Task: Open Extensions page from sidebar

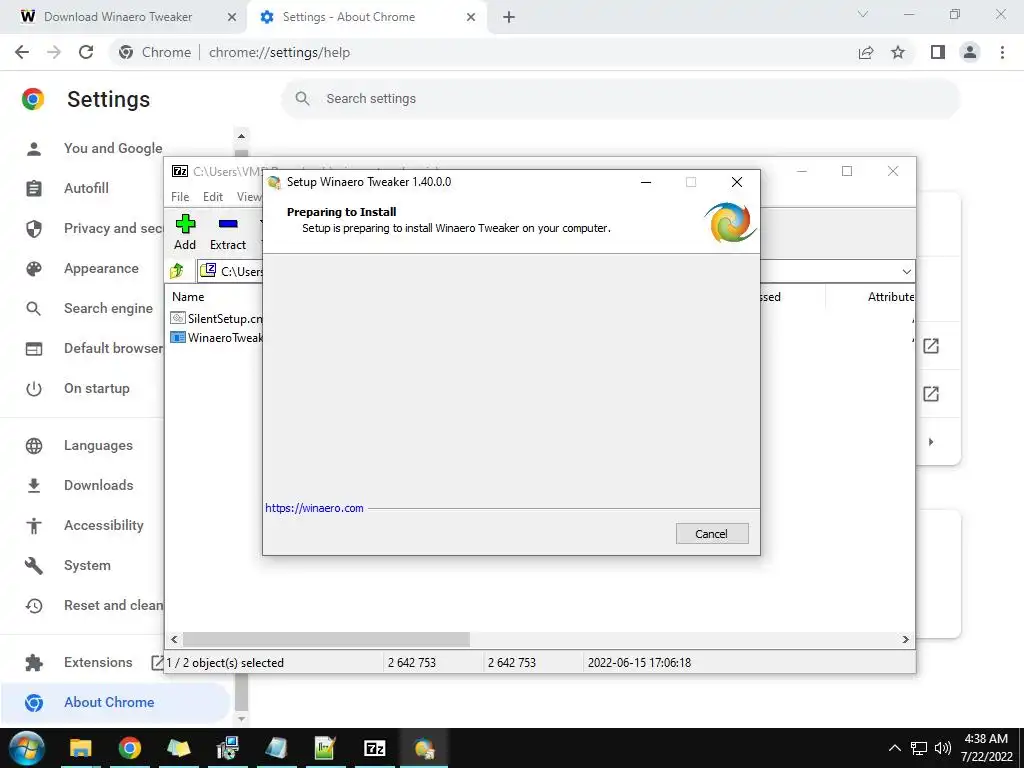Action: (98, 662)
